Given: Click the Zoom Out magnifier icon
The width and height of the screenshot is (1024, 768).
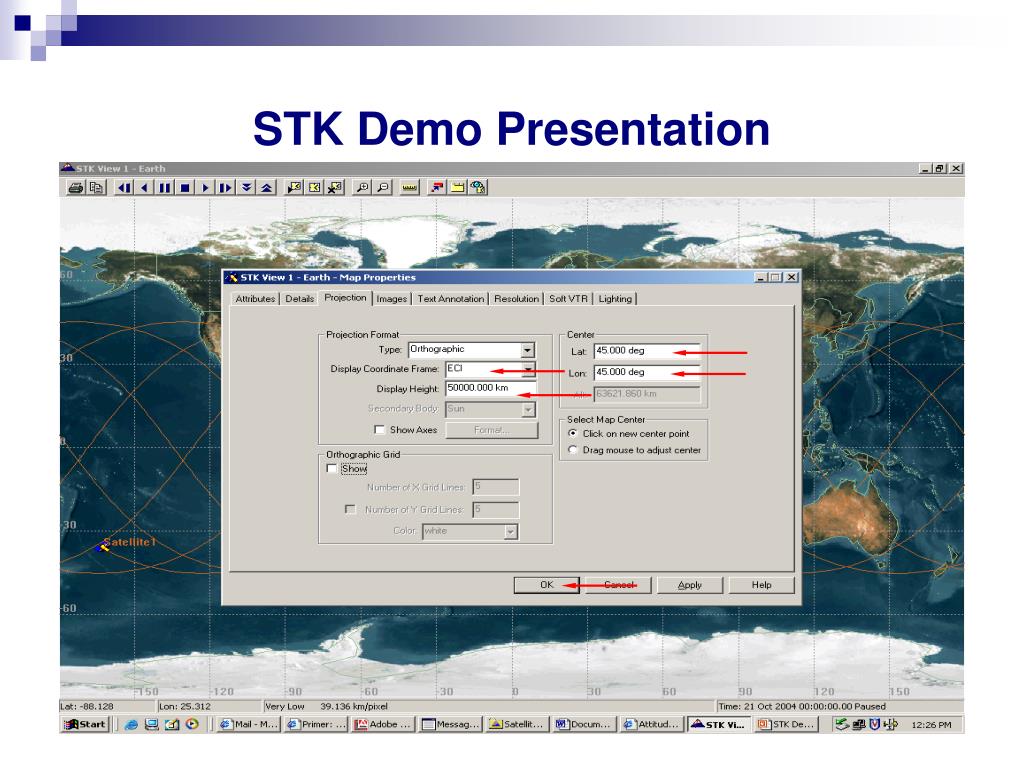Looking at the screenshot, I should [x=383, y=188].
